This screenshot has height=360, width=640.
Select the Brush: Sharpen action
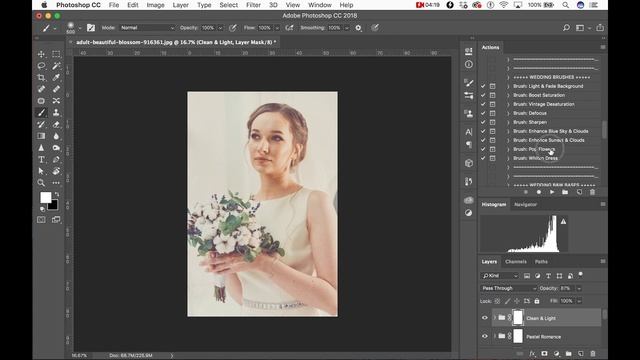tap(530, 122)
